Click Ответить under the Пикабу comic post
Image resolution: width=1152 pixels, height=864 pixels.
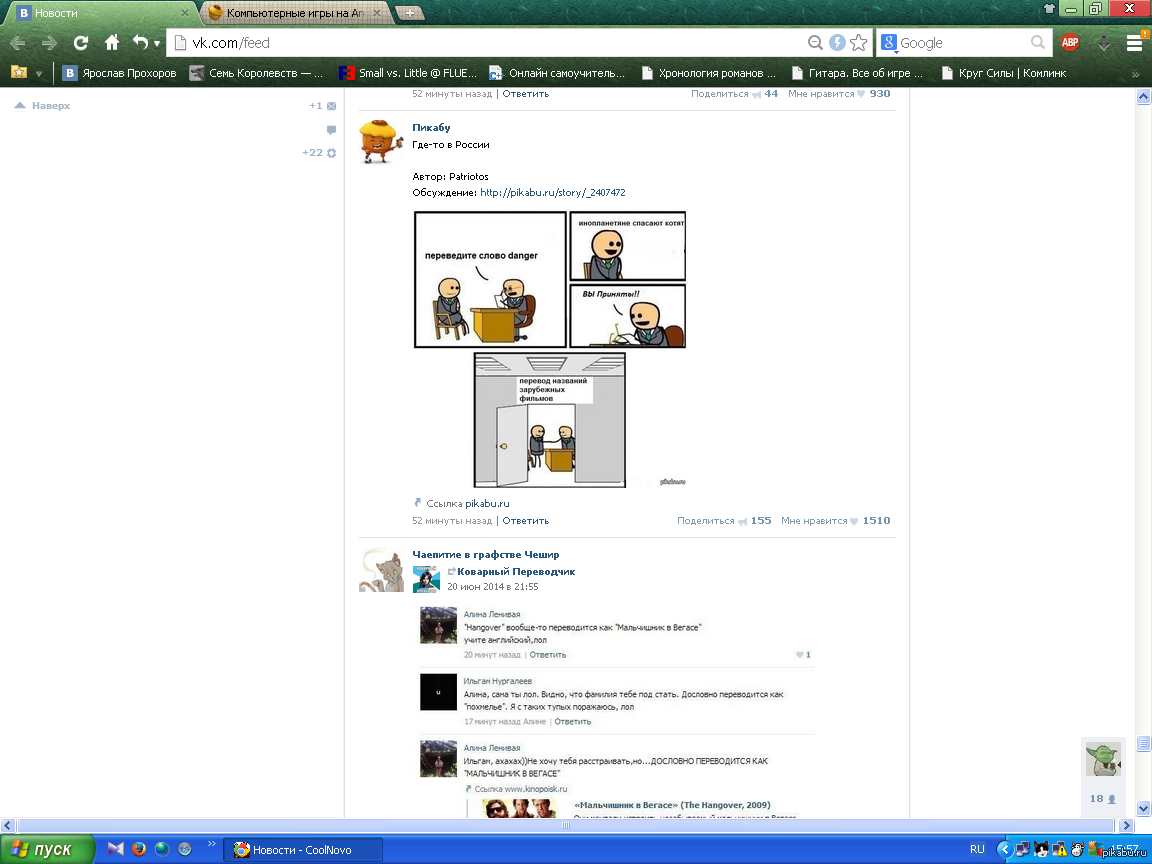pos(525,521)
